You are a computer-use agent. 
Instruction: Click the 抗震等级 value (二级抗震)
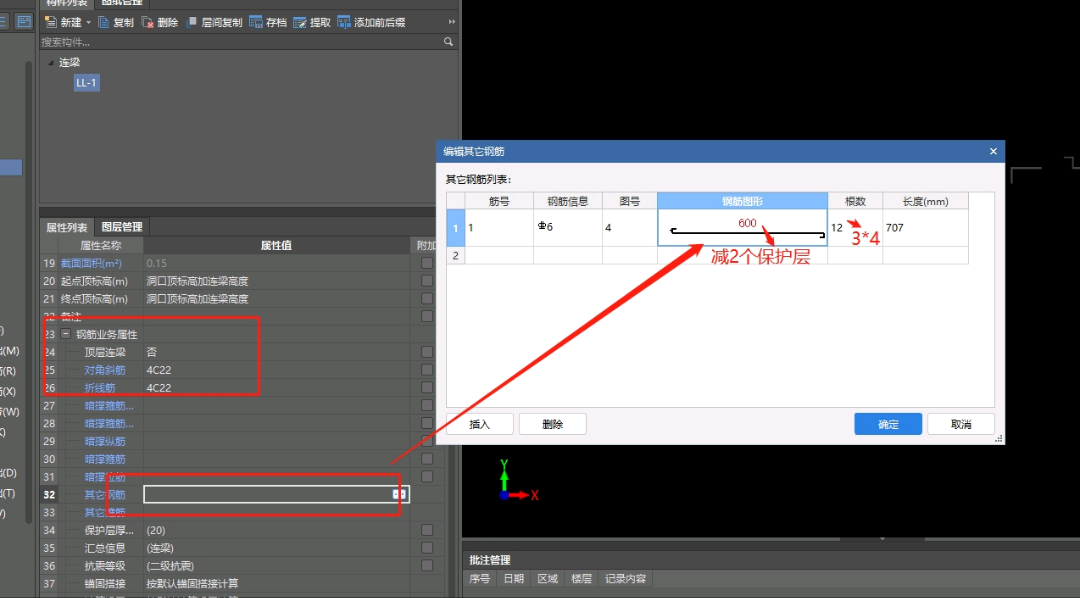click(x=276, y=566)
